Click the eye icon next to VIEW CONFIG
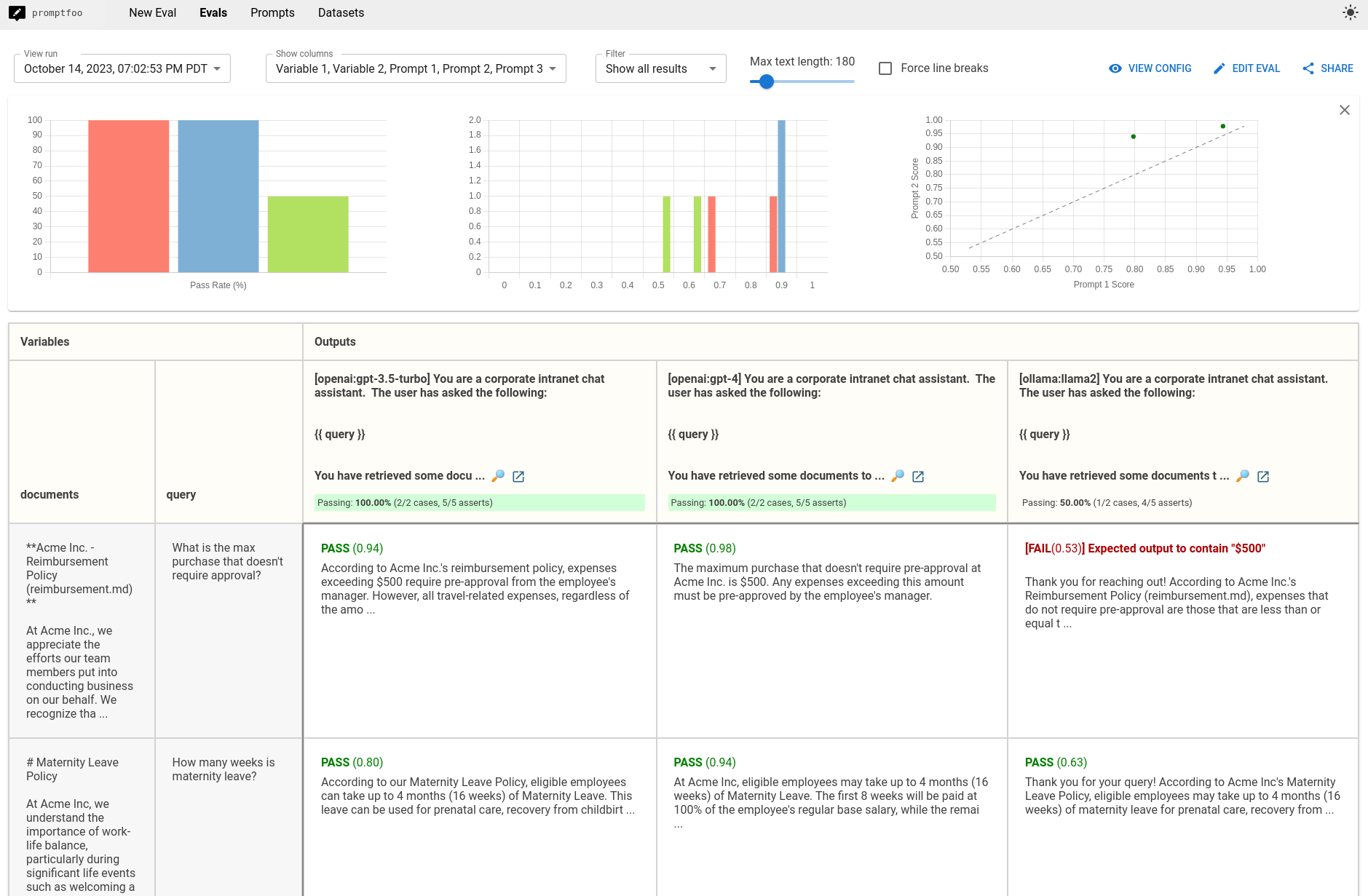 (1115, 68)
